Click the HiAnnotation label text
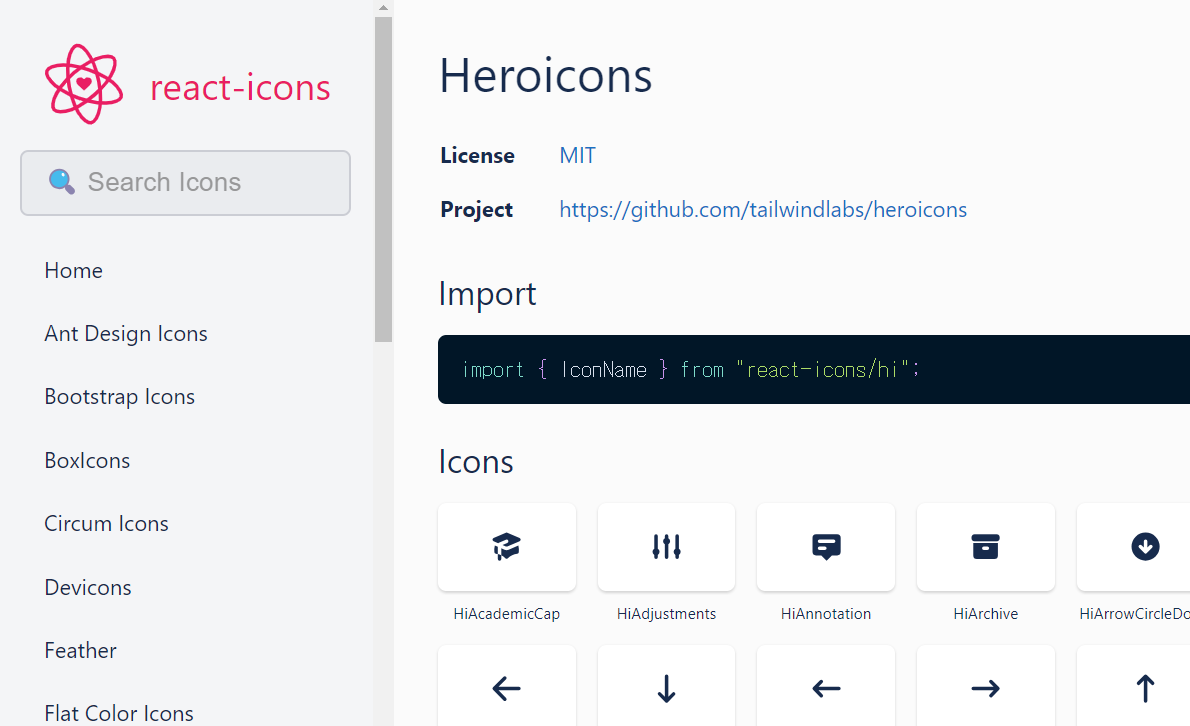 click(826, 614)
